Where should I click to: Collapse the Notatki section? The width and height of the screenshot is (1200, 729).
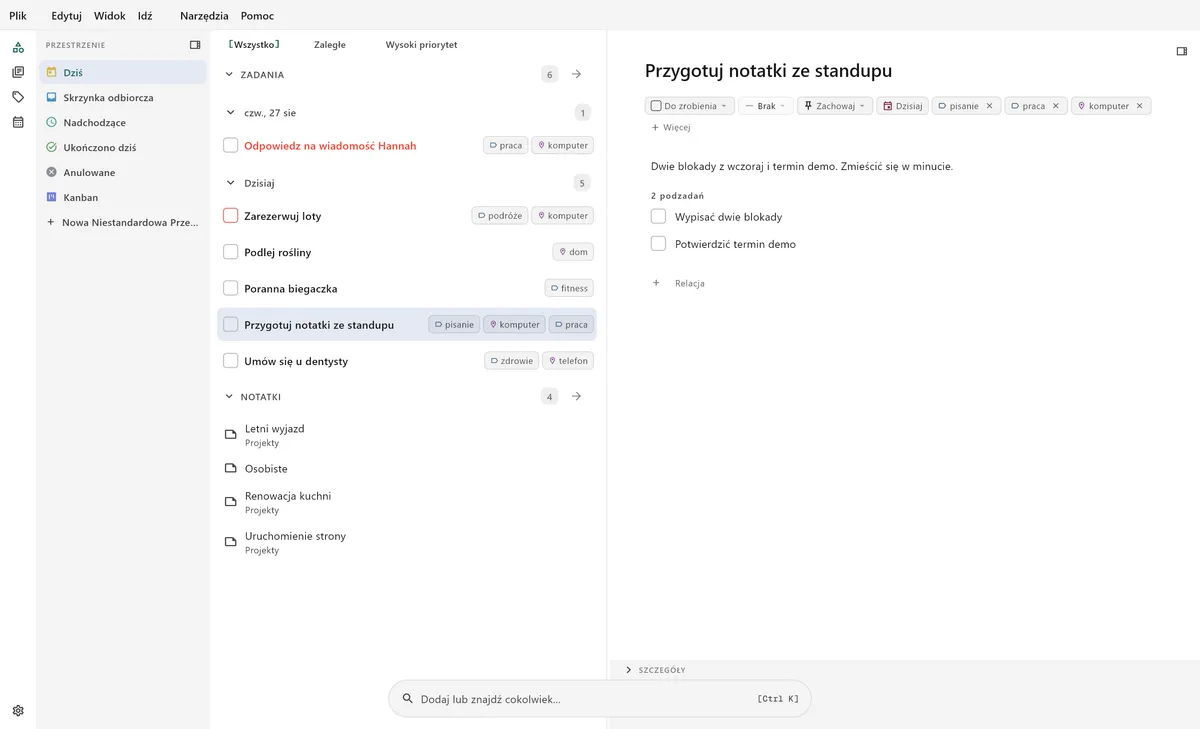click(x=229, y=397)
